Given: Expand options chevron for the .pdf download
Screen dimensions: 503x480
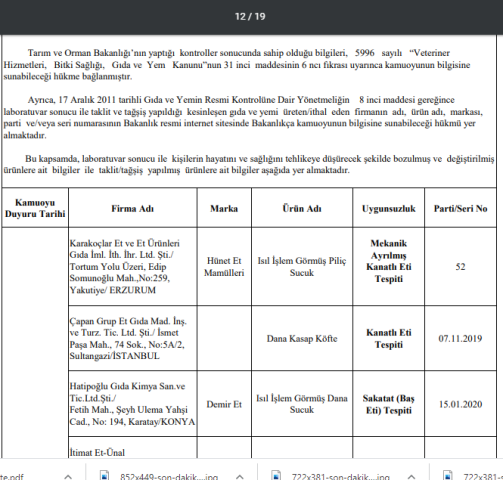Looking at the screenshot, I should 68,477.
